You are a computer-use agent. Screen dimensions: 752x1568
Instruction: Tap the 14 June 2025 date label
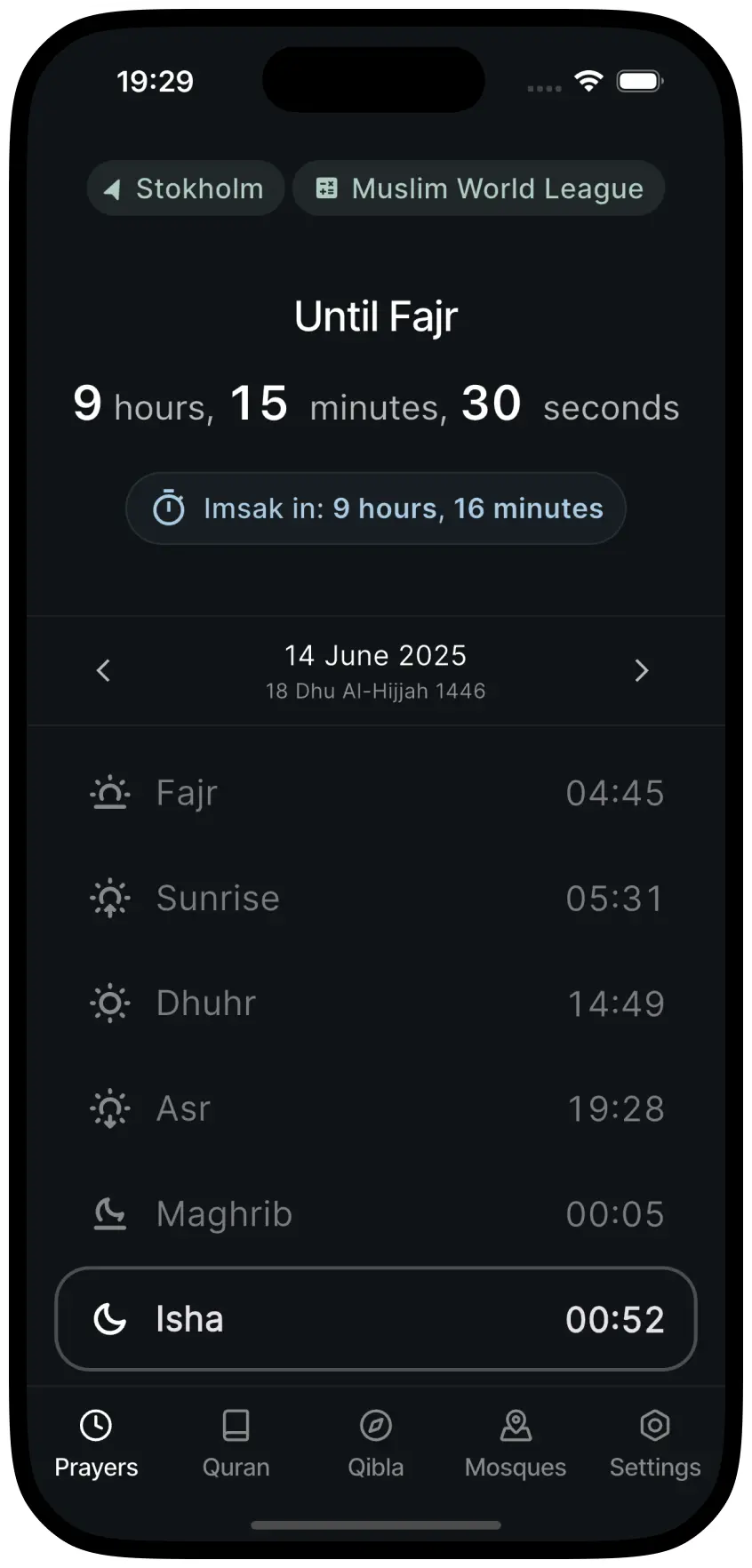375,656
